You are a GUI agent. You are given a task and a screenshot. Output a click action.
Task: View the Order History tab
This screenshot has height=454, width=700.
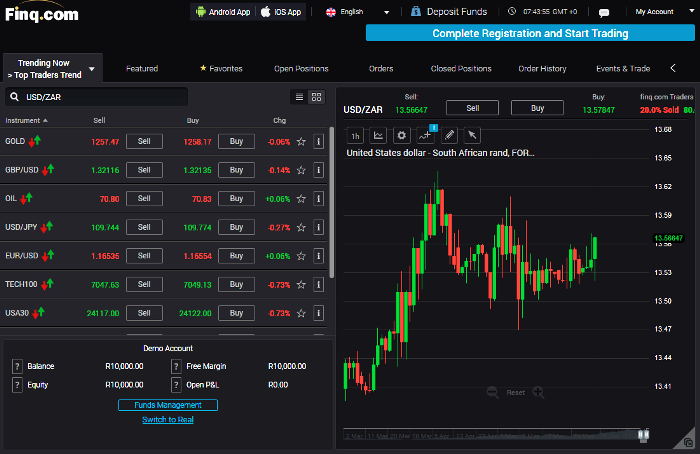[x=542, y=69]
